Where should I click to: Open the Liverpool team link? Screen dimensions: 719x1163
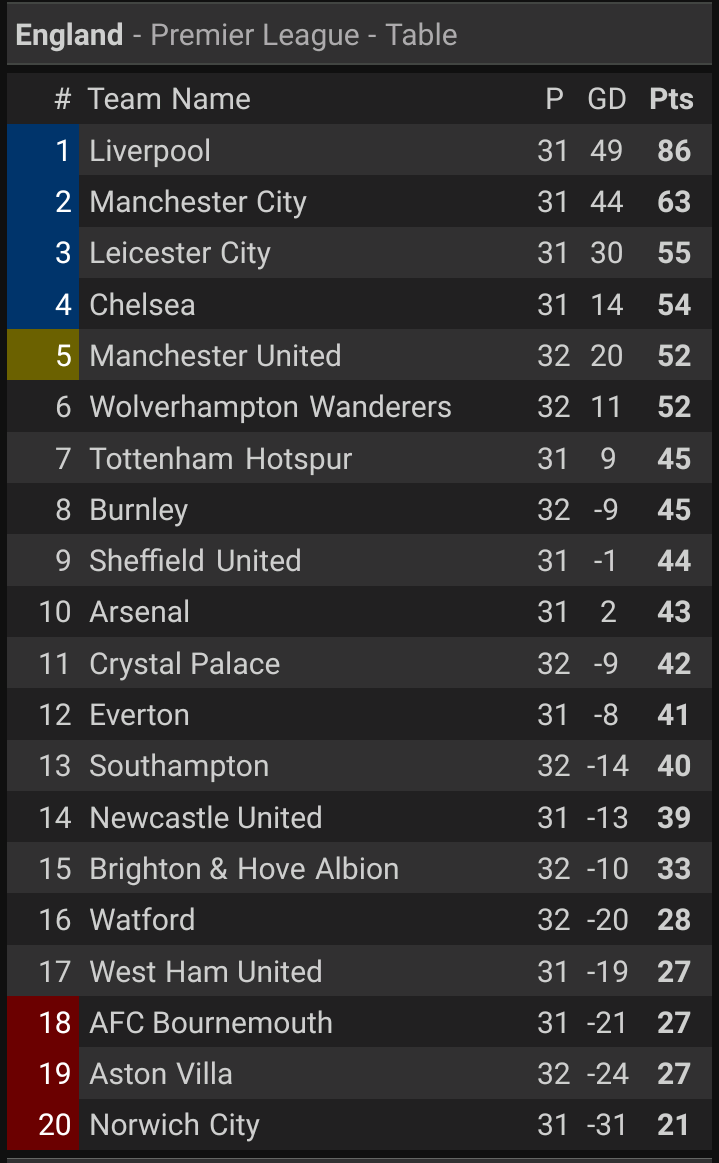click(150, 151)
